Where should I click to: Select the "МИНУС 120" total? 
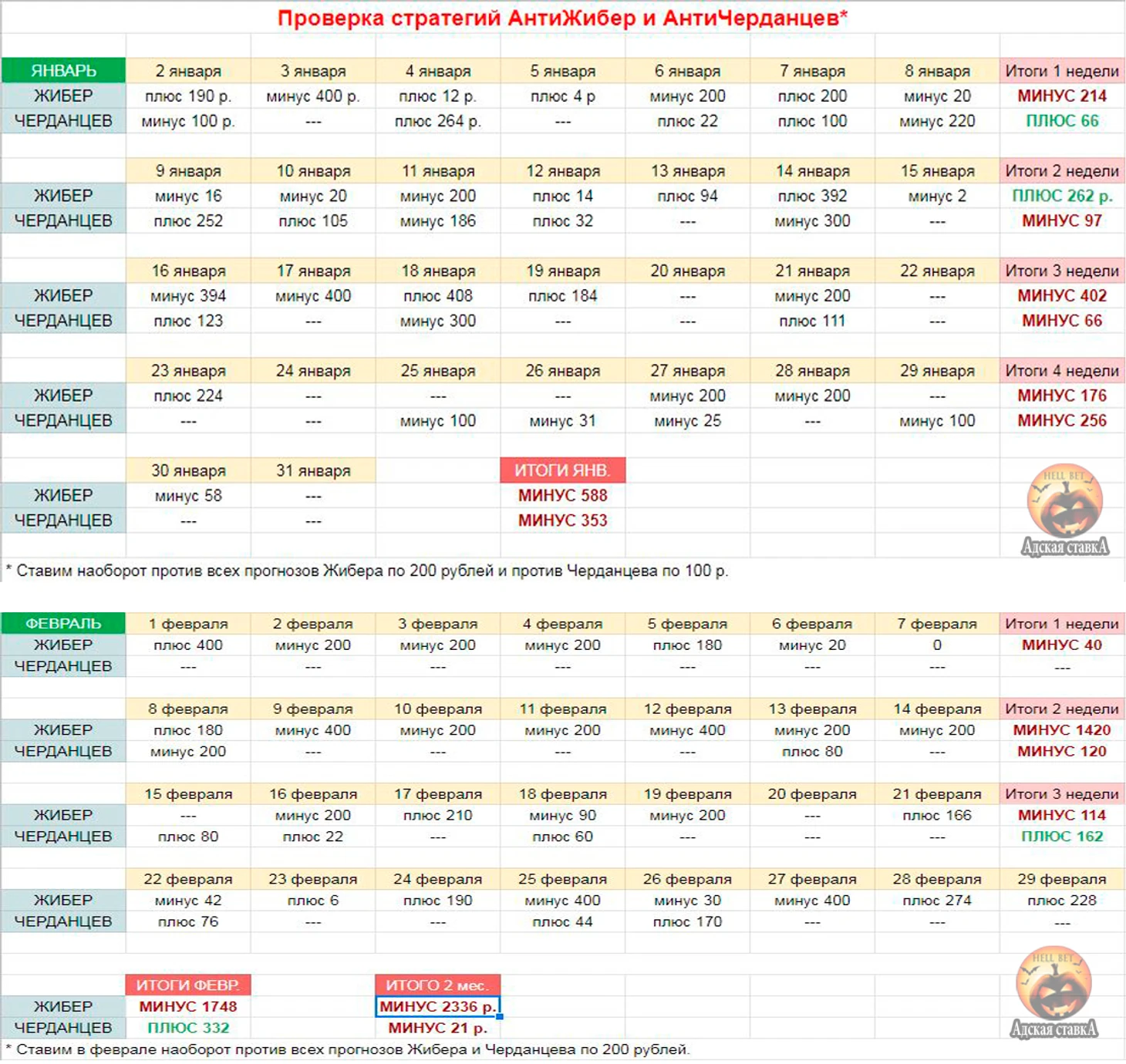pos(1062,751)
